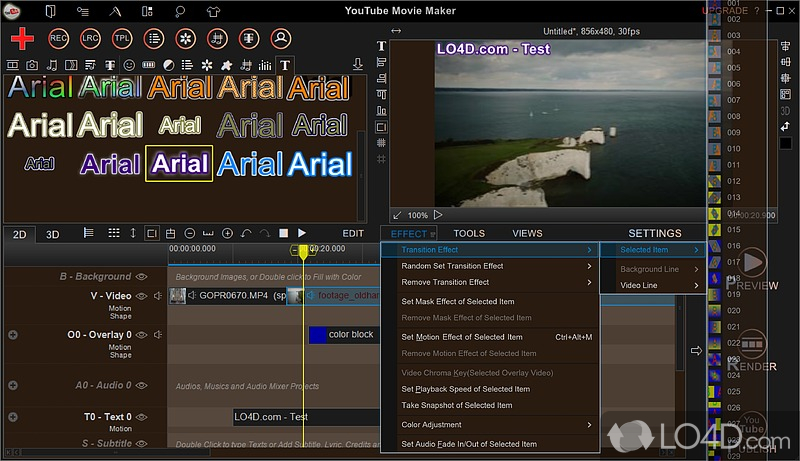This screenshot has height=461, width=800.
Task: Toggle visibility eye of O0 - Overlay 0 track
Action: [x=142, y=335]
